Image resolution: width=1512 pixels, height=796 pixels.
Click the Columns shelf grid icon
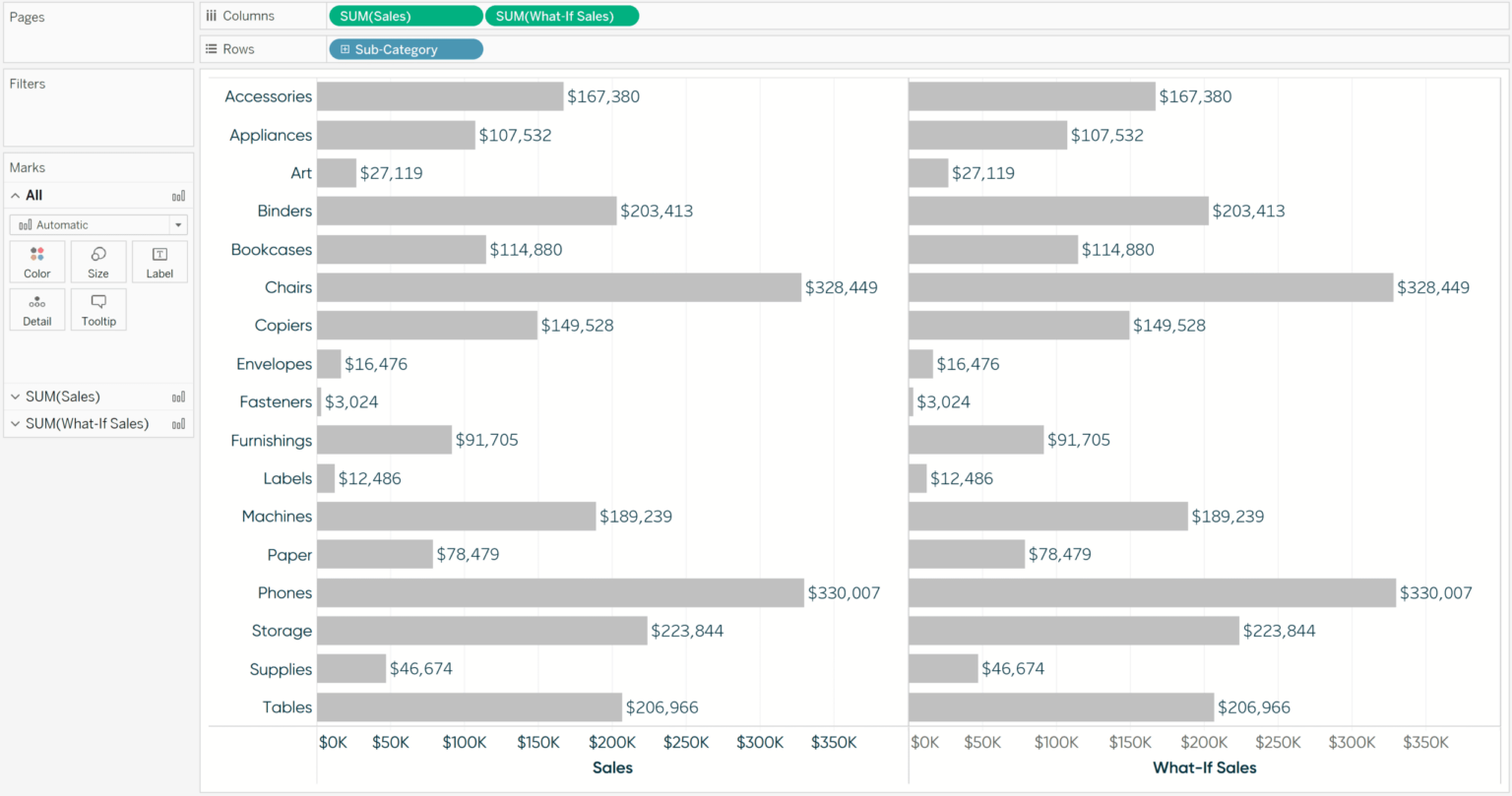pyautogui.click(x=210, y=15)
